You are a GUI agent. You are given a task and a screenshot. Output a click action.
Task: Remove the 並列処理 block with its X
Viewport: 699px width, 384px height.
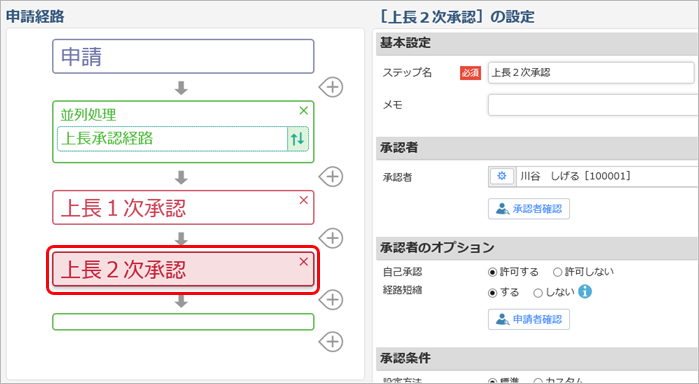coord(304,110)
